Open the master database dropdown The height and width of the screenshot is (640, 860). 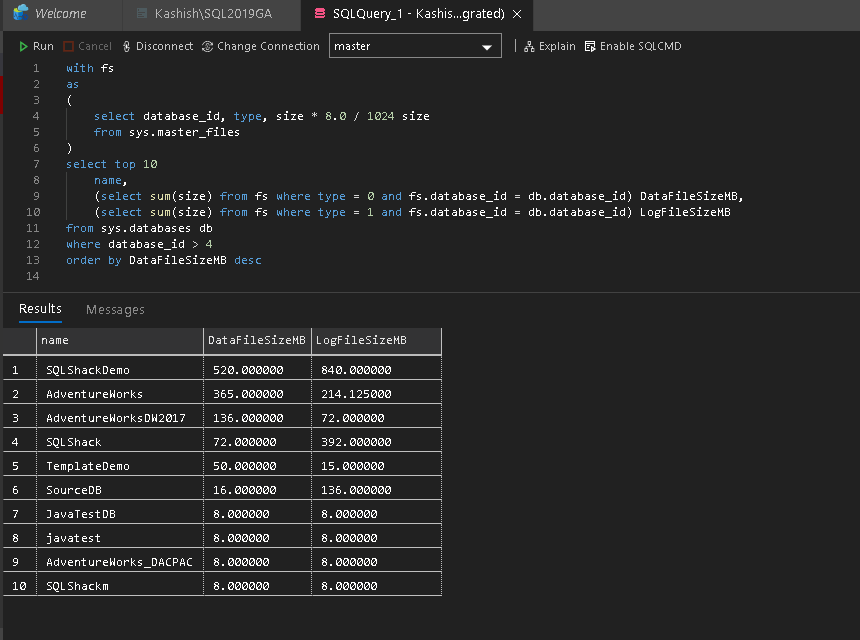415,47
